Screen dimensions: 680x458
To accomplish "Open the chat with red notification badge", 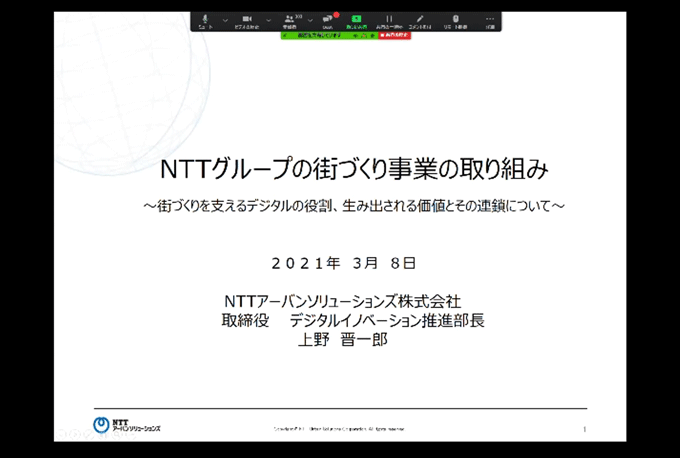I will click(328, 21).
